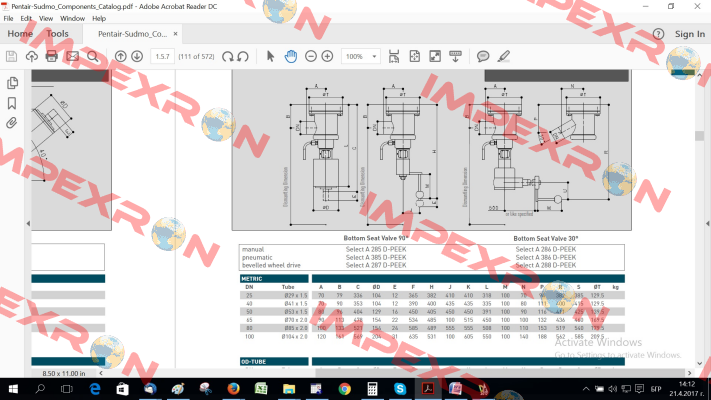
Task: Switch to the Home tab
Action: (20, 34)
